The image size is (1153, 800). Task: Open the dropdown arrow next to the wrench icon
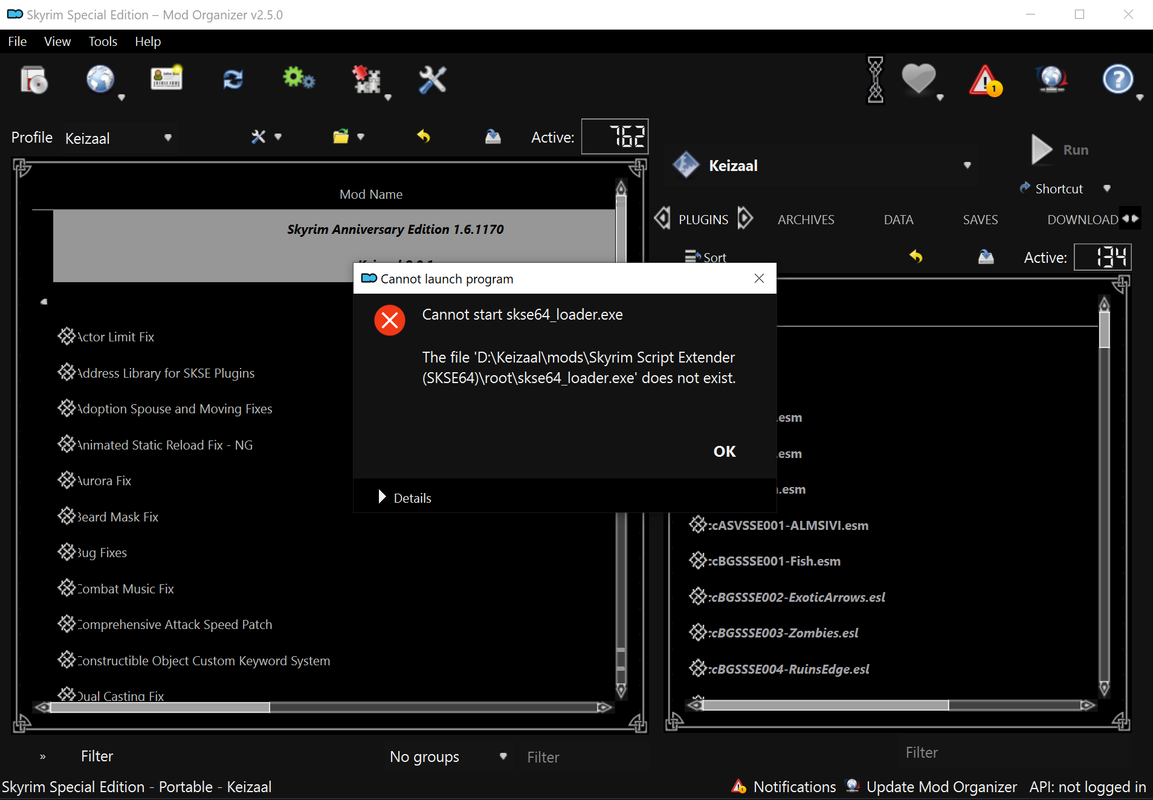tap(278, 137)
